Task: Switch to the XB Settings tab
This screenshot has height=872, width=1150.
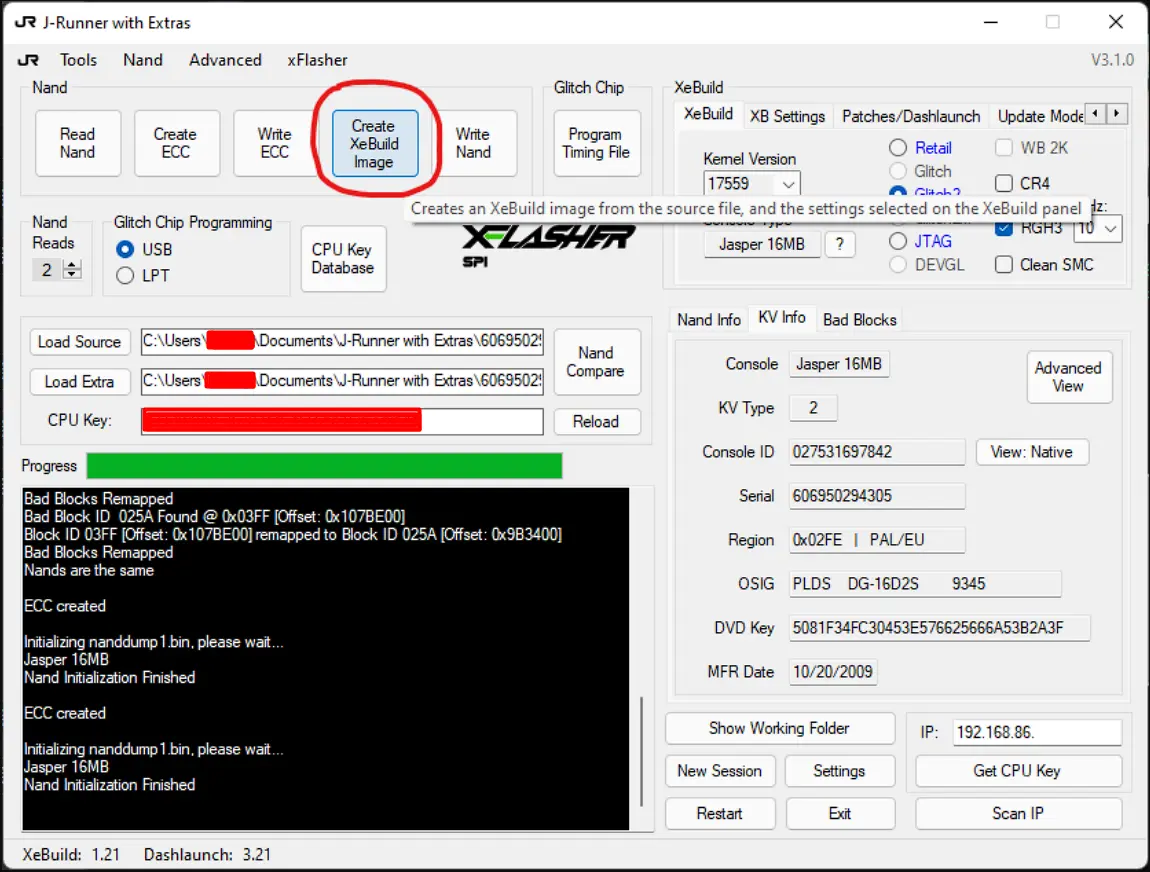Action: point(788,116)
